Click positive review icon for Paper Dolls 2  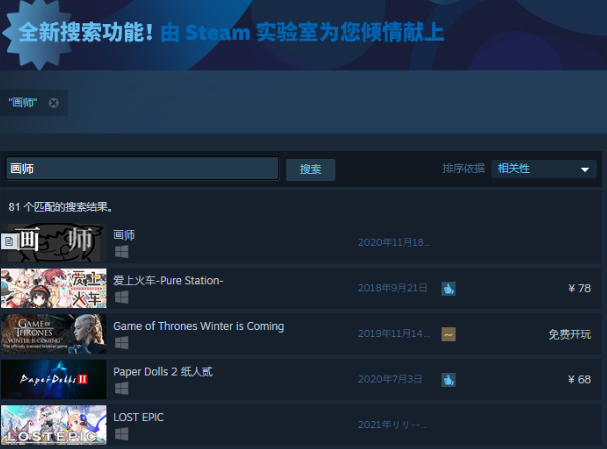coord(448,380)
